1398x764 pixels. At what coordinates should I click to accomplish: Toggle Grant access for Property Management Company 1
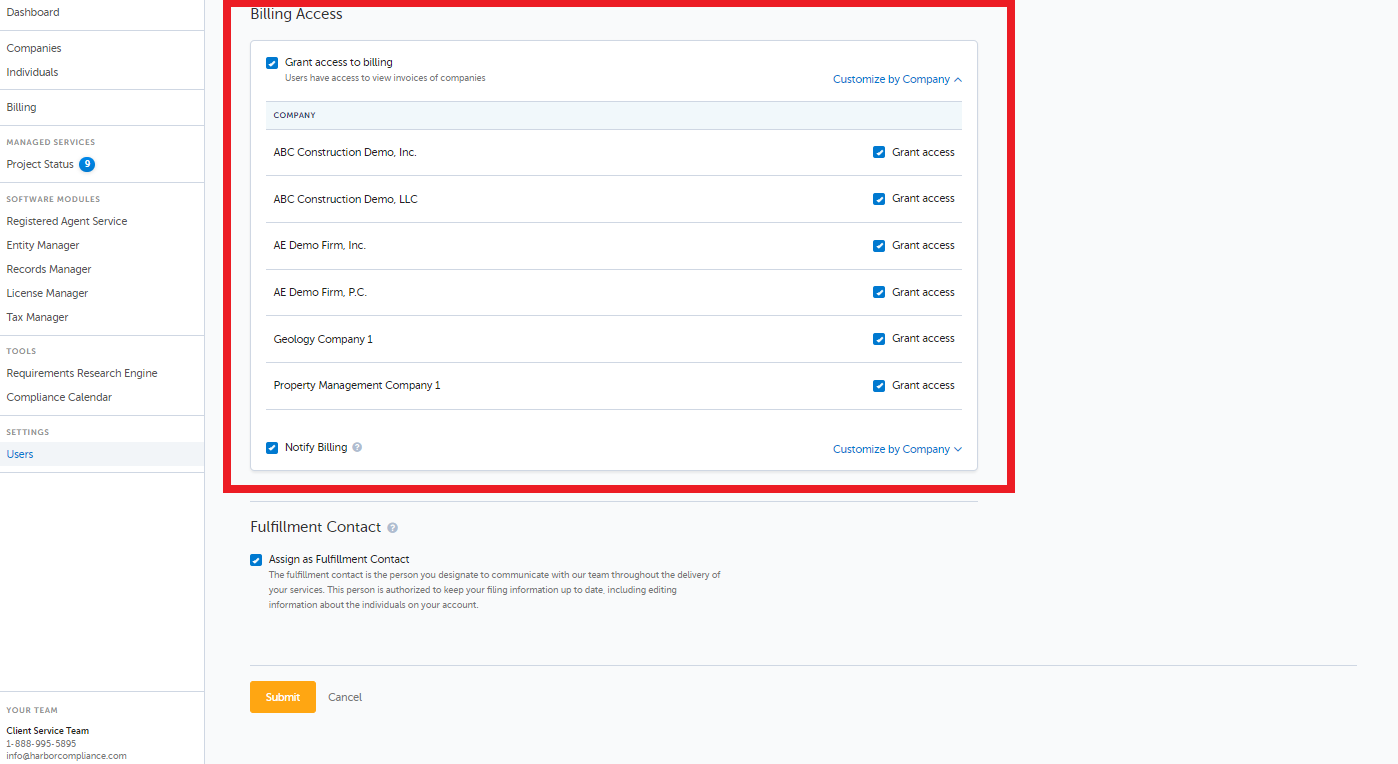[879, 386]
